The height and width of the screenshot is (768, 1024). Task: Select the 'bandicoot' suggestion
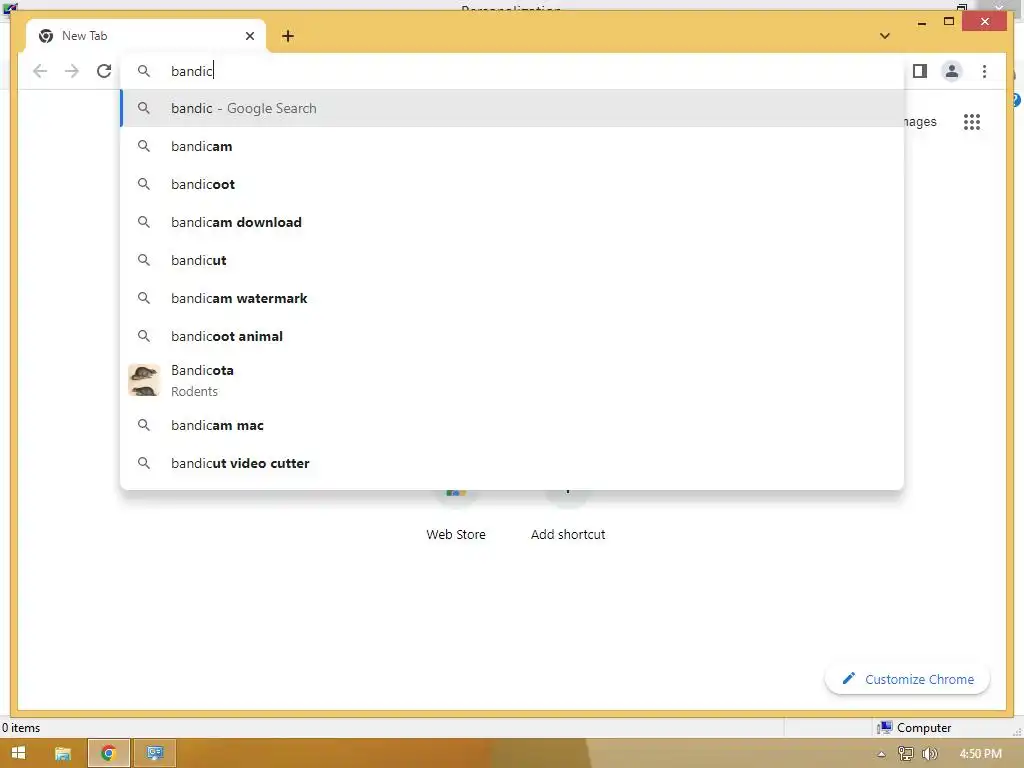tap(513, 184)
